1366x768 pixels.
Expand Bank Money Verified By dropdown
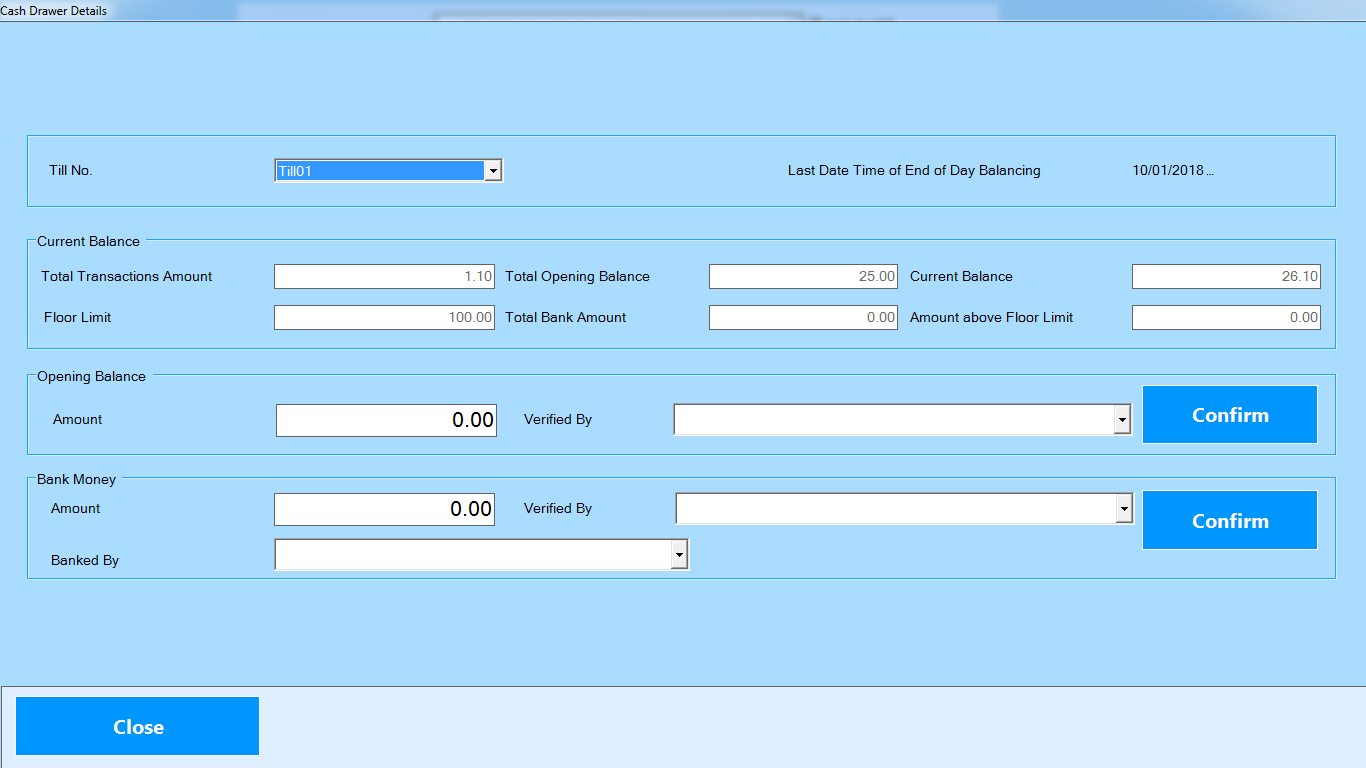click(1124, 509)
